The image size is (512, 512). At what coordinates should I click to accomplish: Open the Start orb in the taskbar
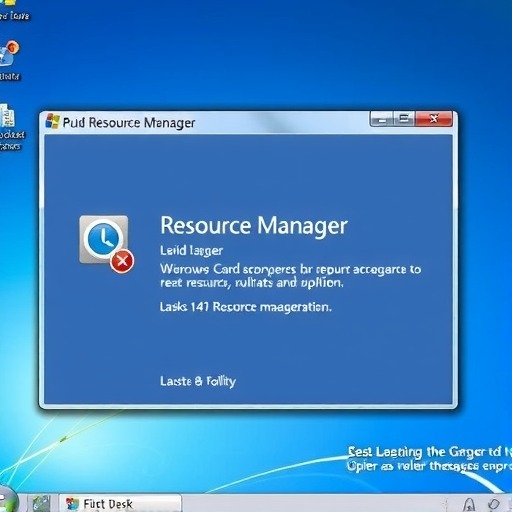[6, 501]
